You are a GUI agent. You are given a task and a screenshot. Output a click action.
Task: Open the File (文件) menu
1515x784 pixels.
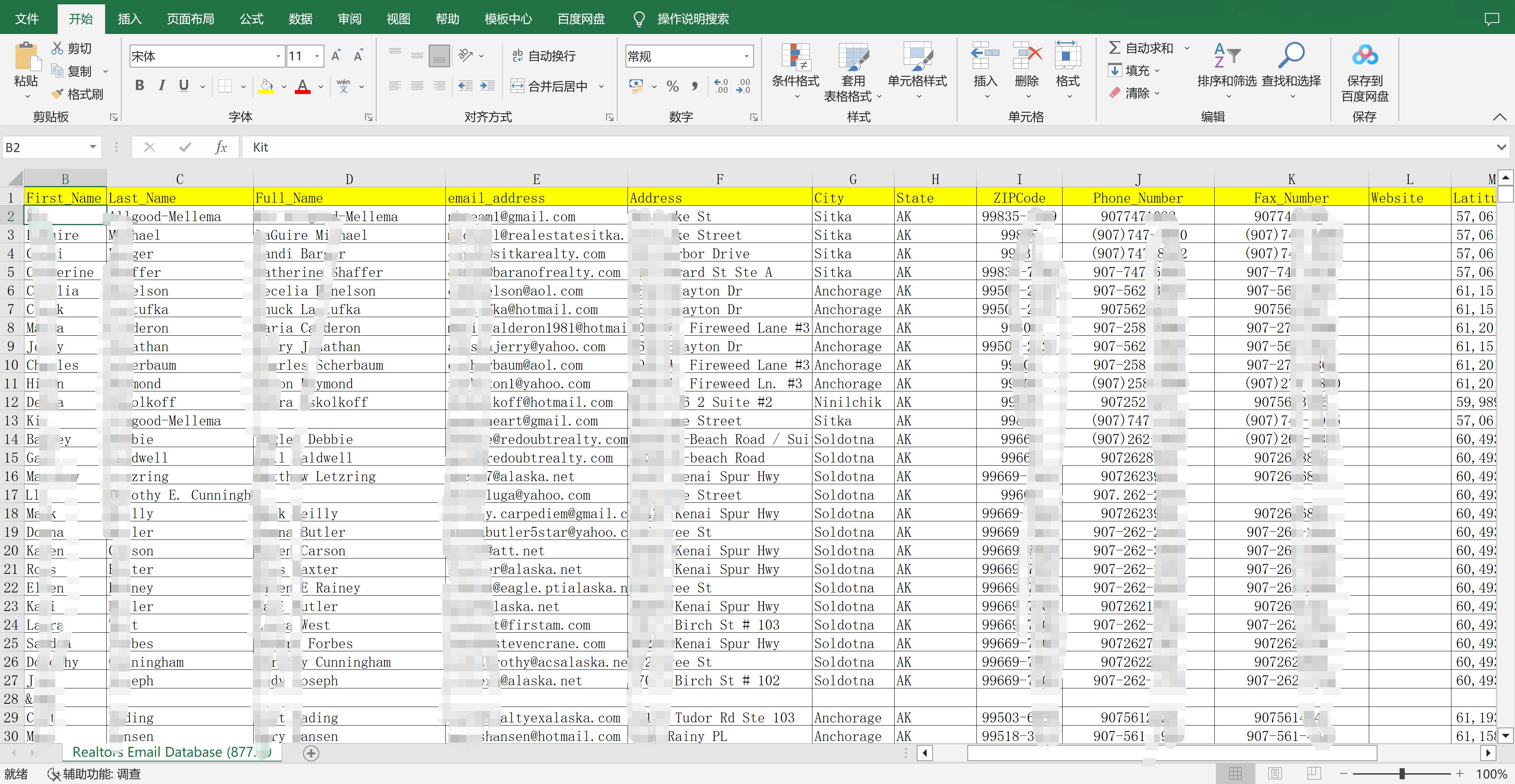tap(26, 19)
